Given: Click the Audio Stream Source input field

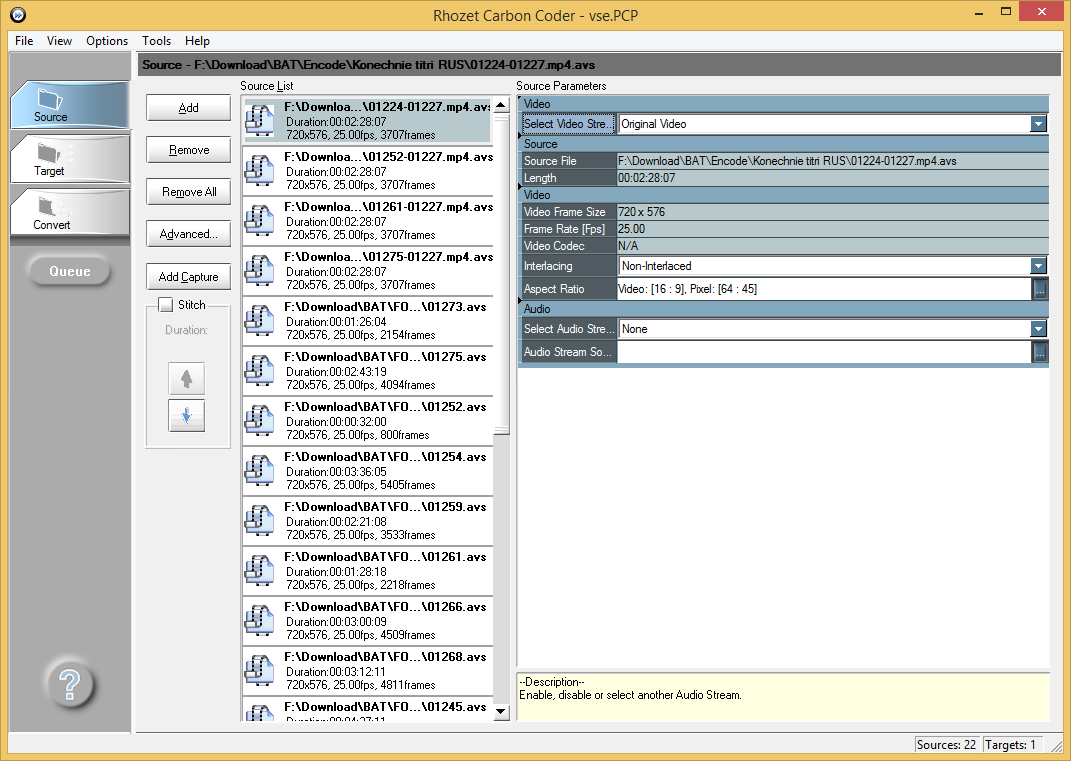Looking at the screenshot, I should tap(824, 352).
